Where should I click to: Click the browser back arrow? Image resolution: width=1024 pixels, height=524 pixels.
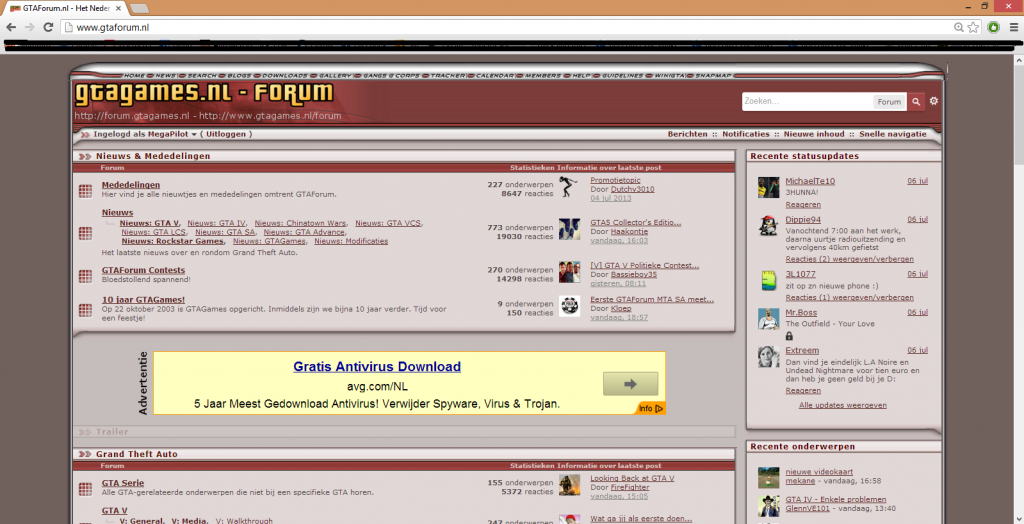[x=11, y=27]
